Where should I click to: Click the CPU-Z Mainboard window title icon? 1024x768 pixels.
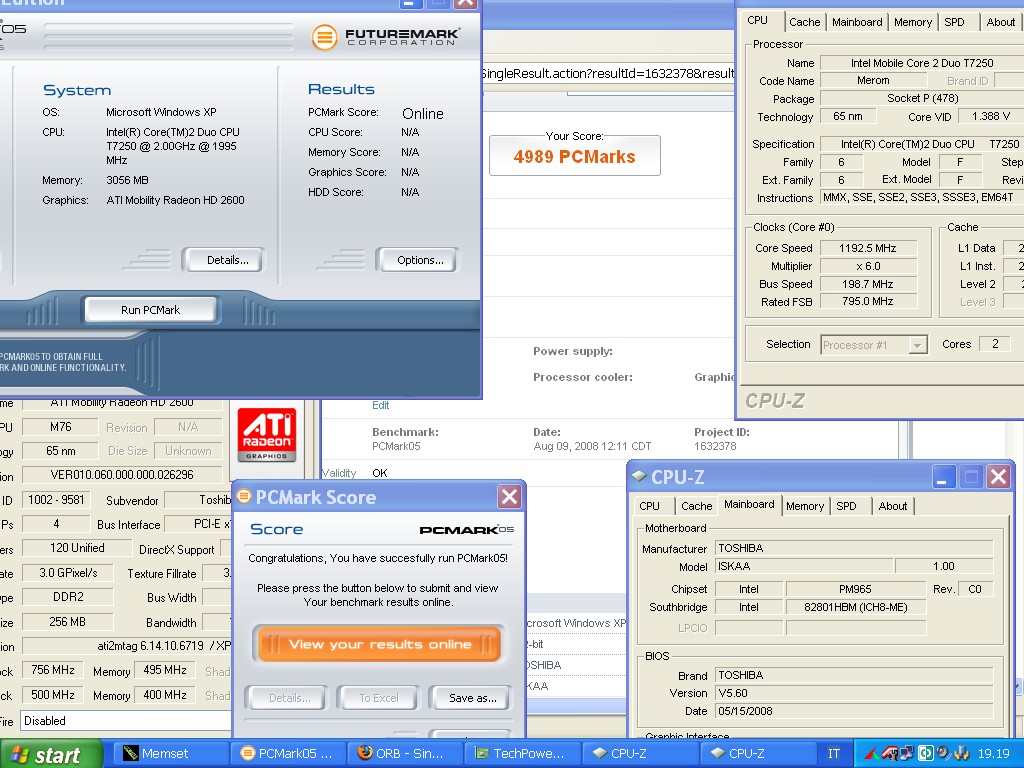tap(639, 476)
